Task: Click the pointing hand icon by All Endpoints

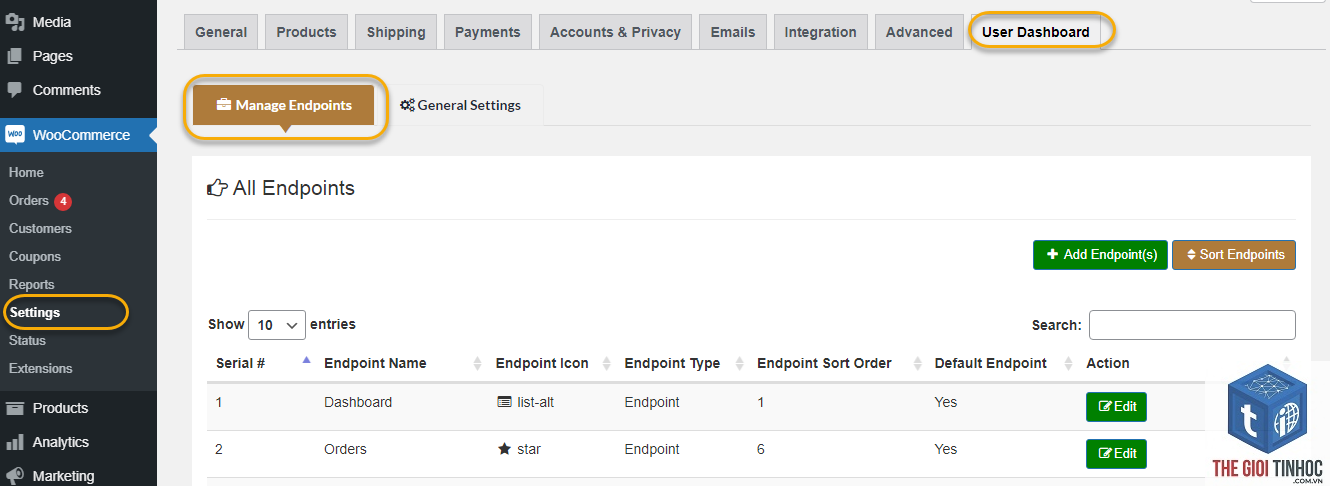Action: [217, 188]
